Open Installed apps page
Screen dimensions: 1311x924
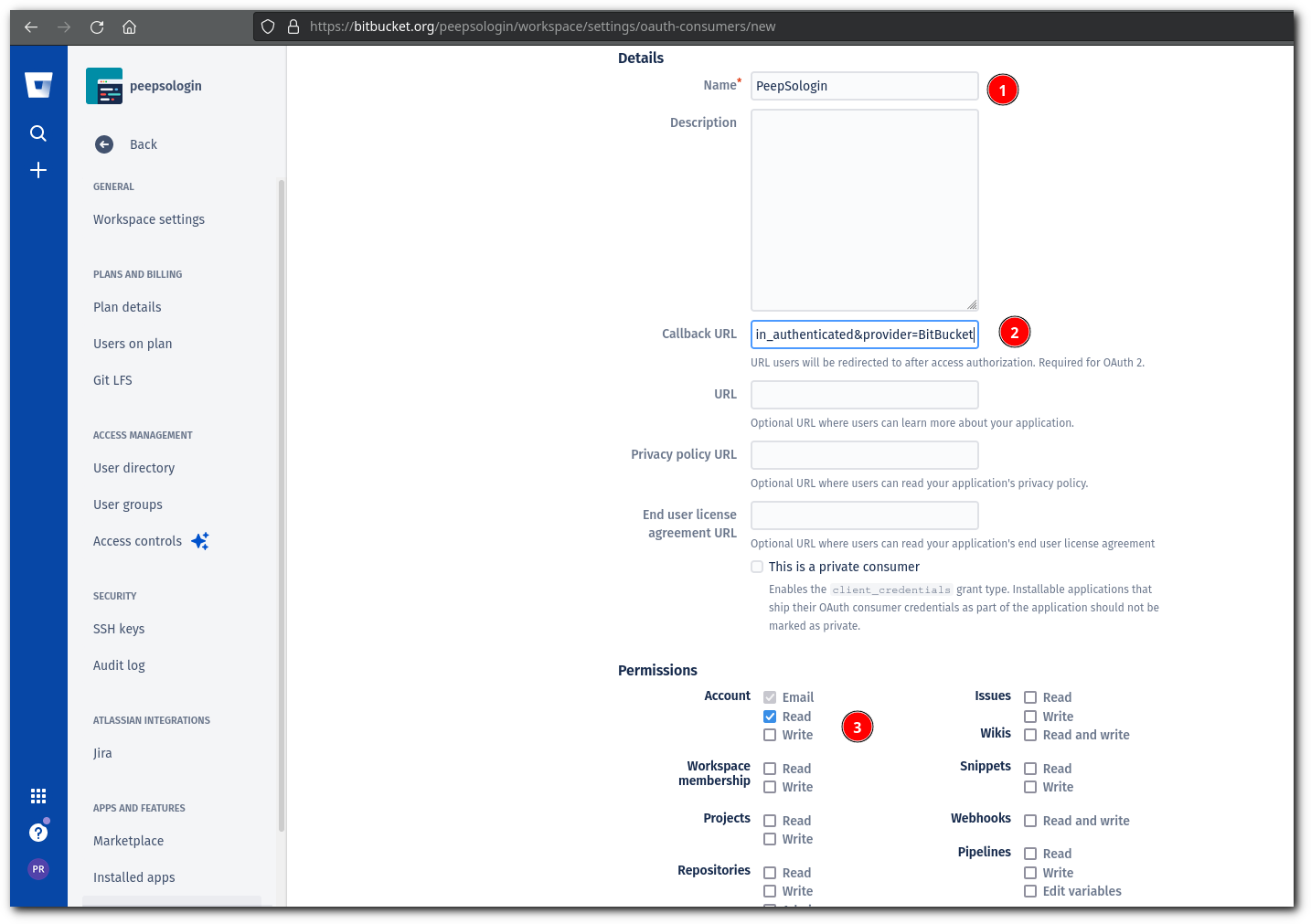click(x=134, y=877)
